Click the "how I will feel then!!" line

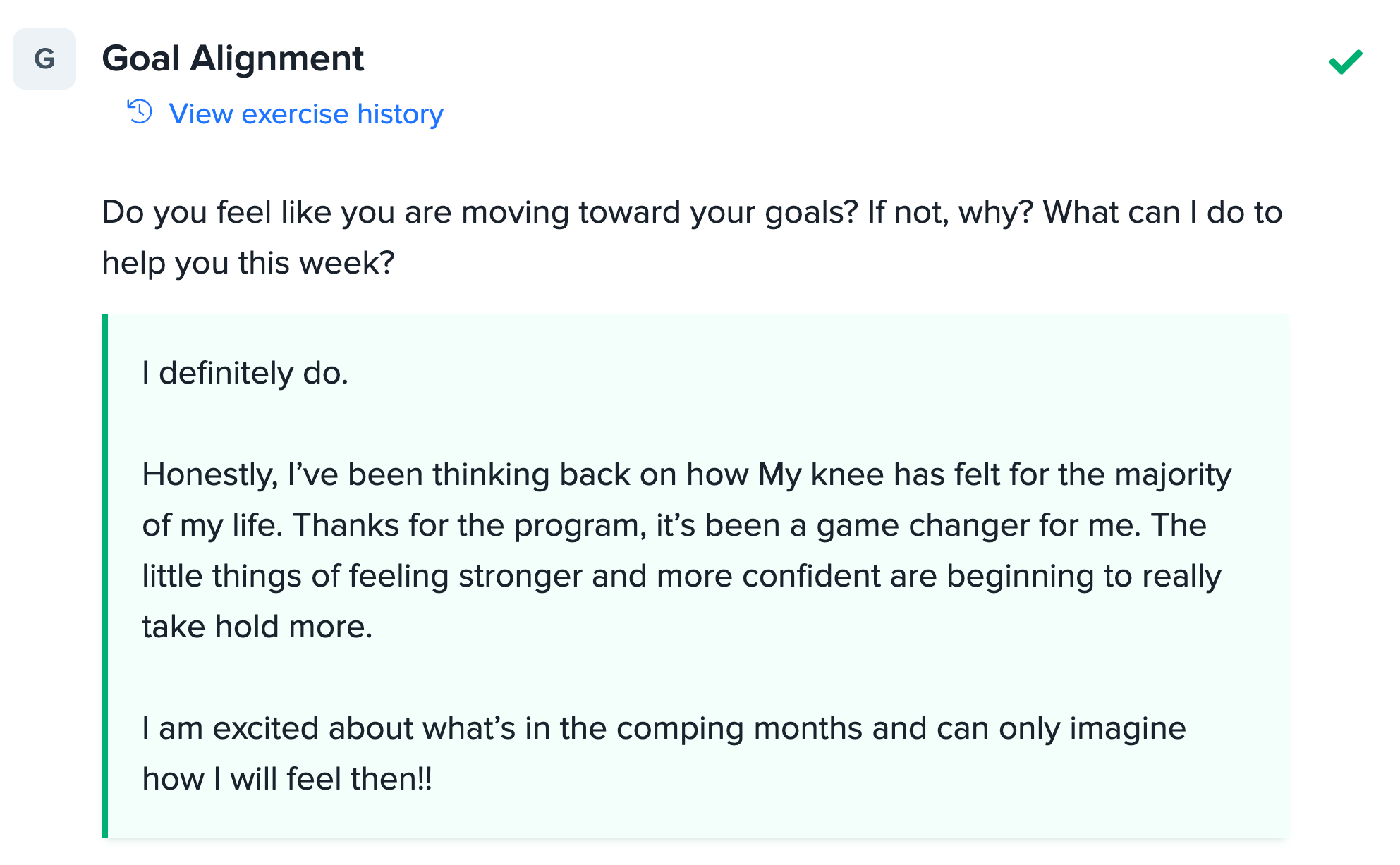(x=287, y=779)
